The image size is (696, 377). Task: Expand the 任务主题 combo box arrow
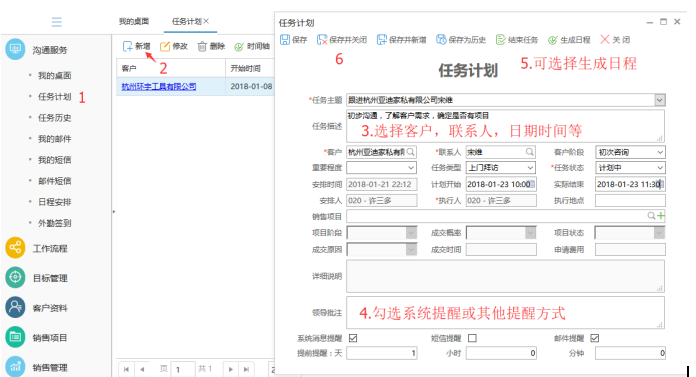[x=660, y=100]
